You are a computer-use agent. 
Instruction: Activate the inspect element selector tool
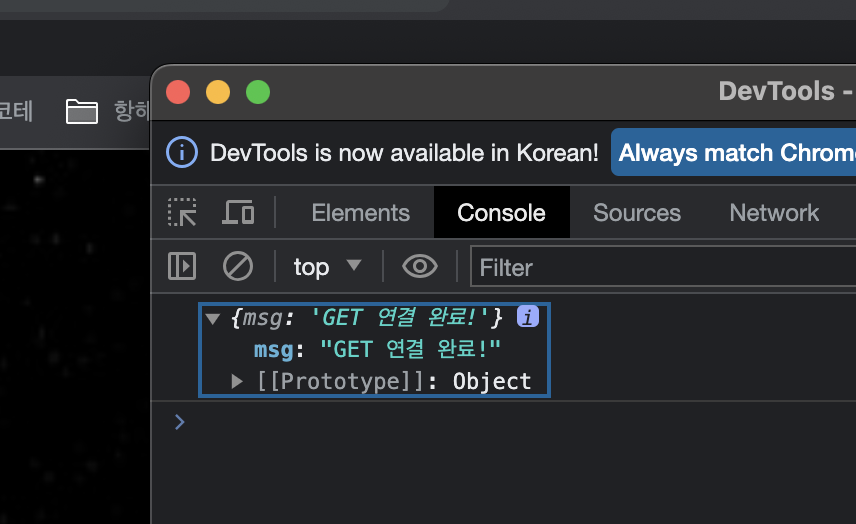click(x=182, y=212)
